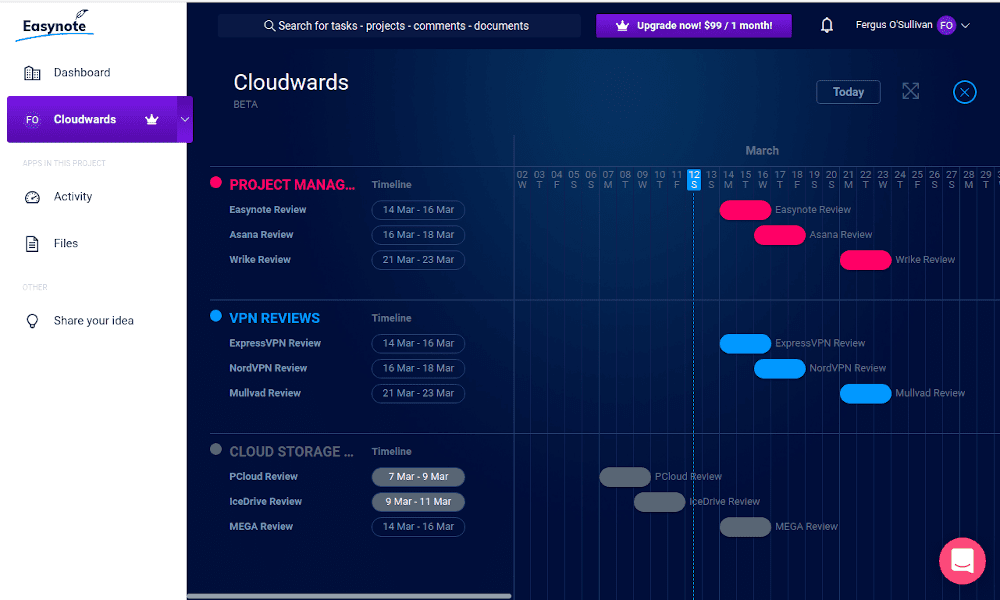This screenshot has height=600, width=1000.
Task: Click the blue ExpressVPN Review Gantt bar
Action: click(746, 343)
